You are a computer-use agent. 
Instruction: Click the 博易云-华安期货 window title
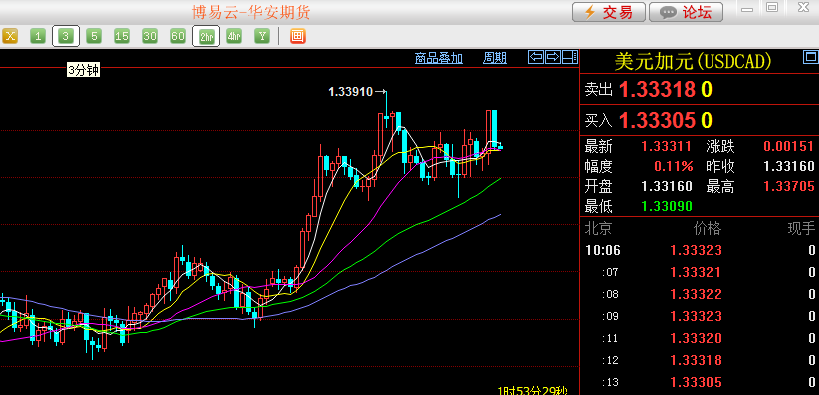pyautogui.click(x=251, y=12)
